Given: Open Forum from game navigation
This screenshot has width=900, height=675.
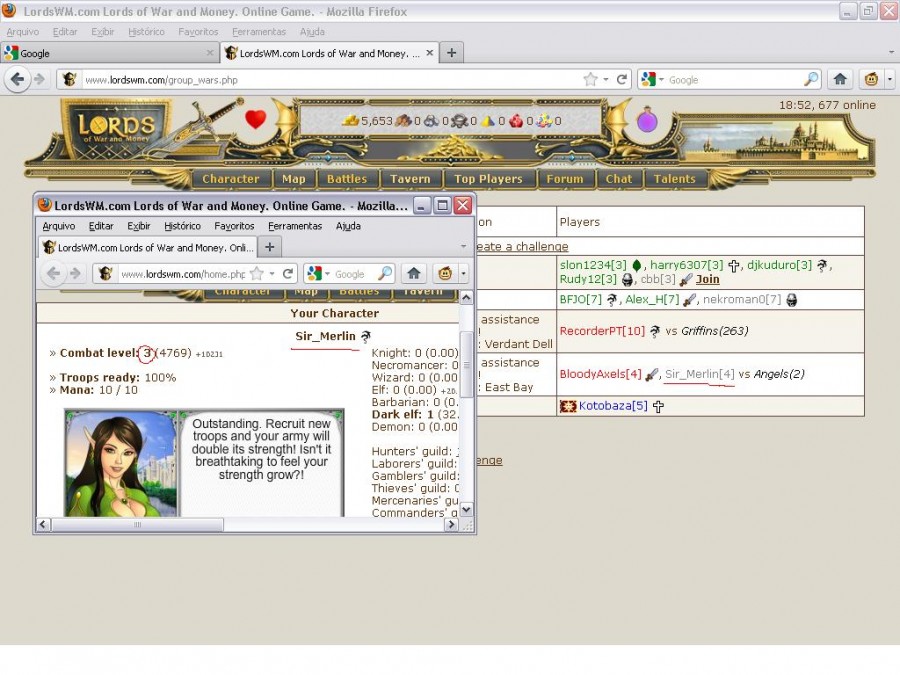Looking at the screenshot, I should (565, 179).
